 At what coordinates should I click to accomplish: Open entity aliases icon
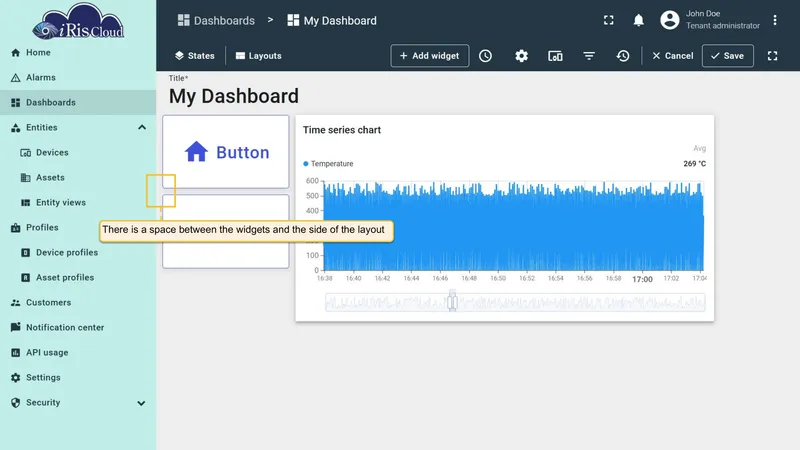click(x=555, y=56)
